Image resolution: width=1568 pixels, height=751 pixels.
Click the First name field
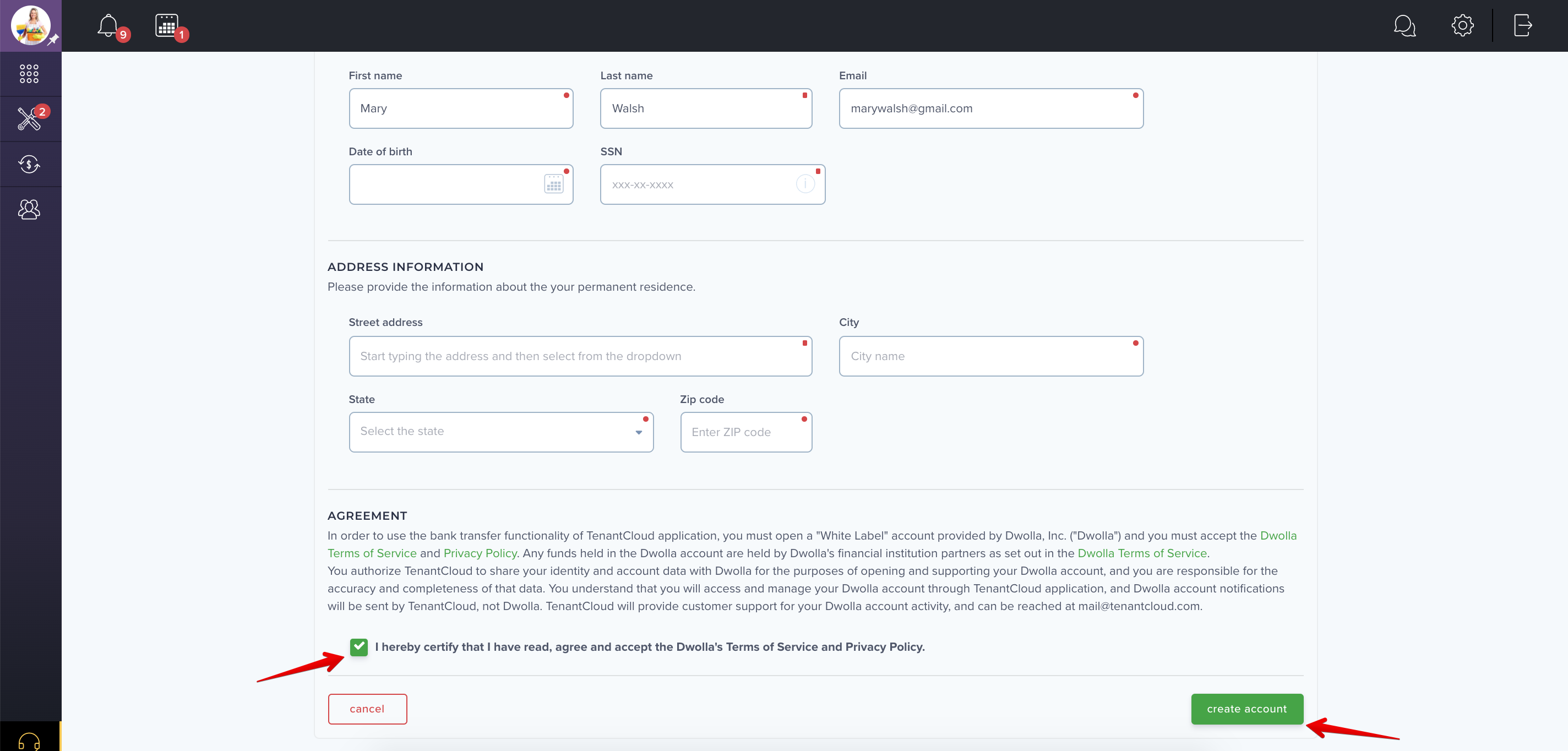(x=461, y=108)
